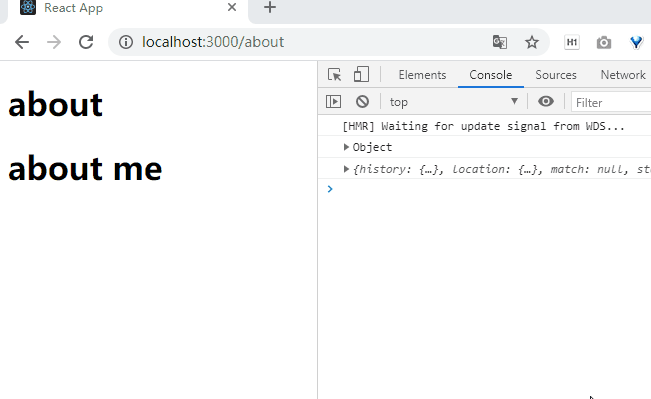This screenshot has height=399, width=651.
Task: Go back with the browser back arrow
Action: click(x=22, y=42)
